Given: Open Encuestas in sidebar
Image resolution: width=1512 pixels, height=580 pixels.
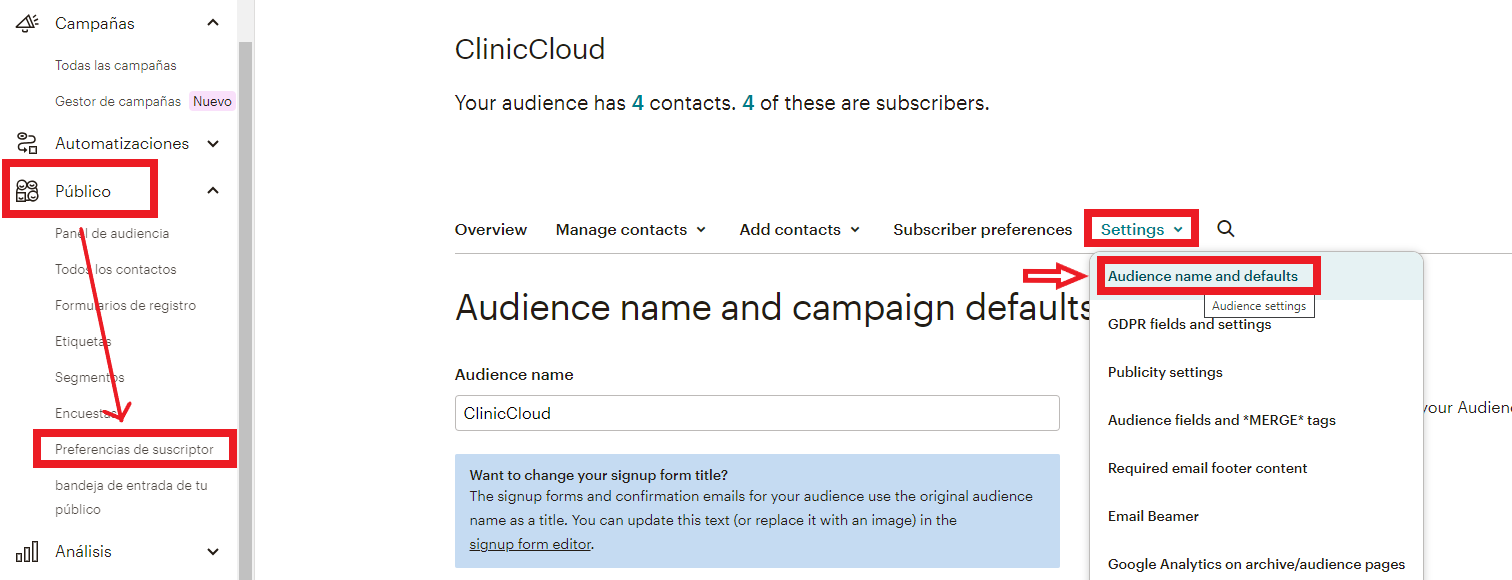Looking at the screenshot, I should [x=86, y=413].
